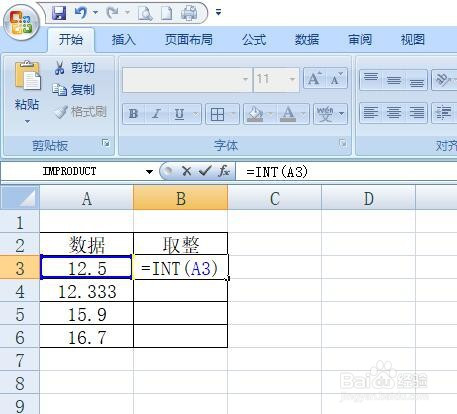Align text right
The image size is (457, 414).
tap(416, 113)
